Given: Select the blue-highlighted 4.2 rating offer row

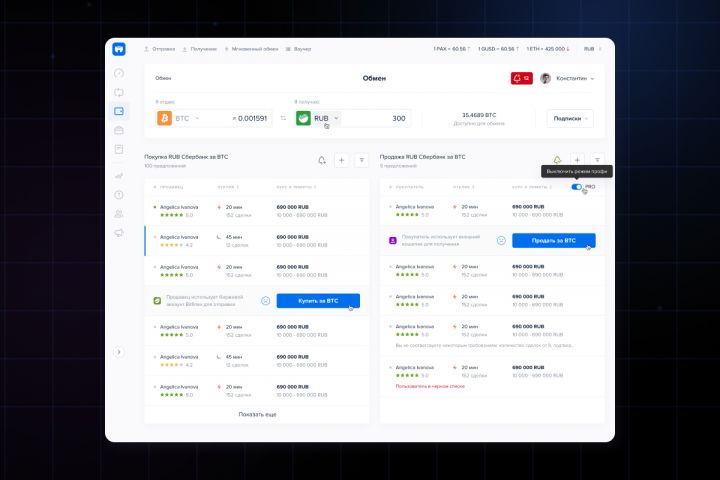Looking at the screenshot, I should [257, 241].
